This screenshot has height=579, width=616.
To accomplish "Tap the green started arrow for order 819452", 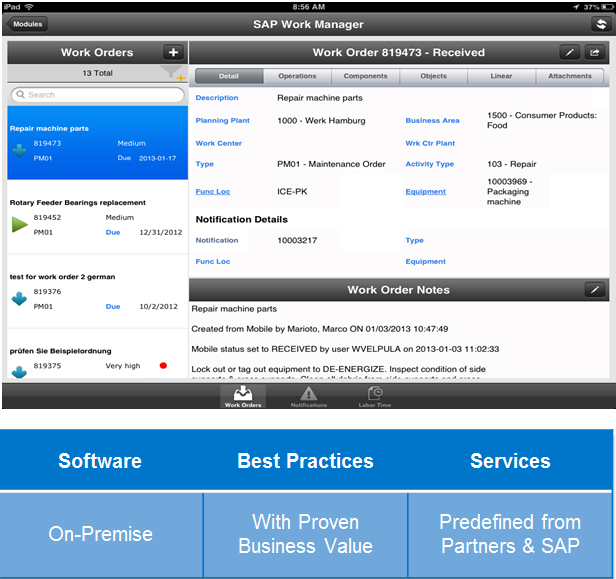I will point(19,224).
